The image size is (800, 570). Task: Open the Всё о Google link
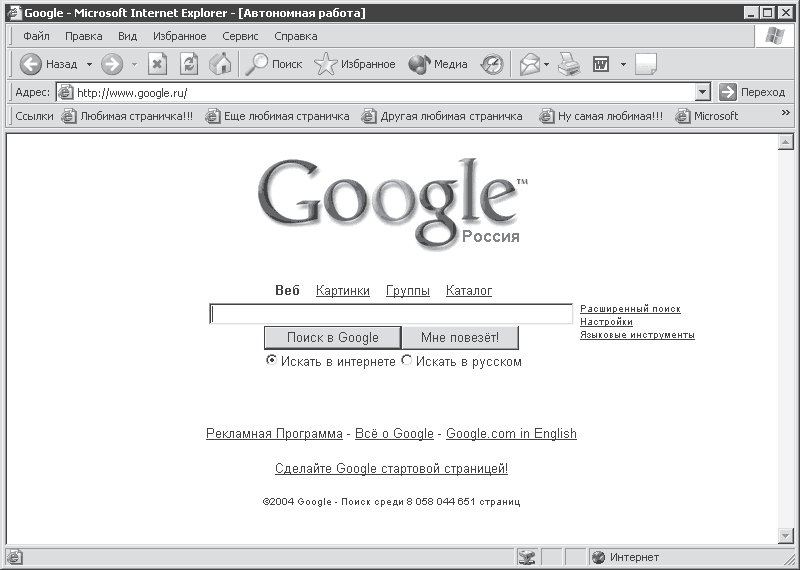pyautogui.click(x=394, y=434)
